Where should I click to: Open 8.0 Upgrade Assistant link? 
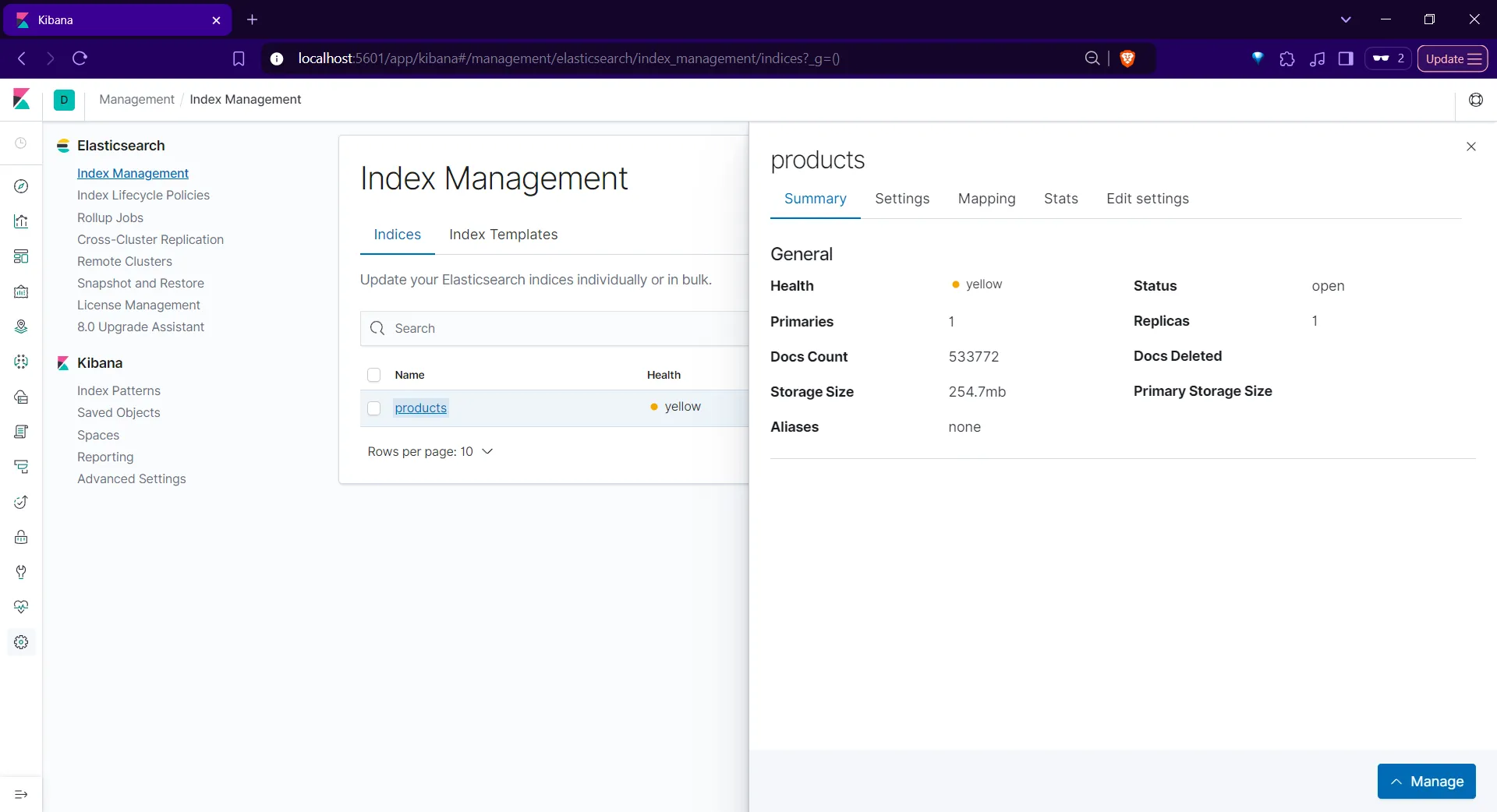pyautogui.click(x=140, y=327)
